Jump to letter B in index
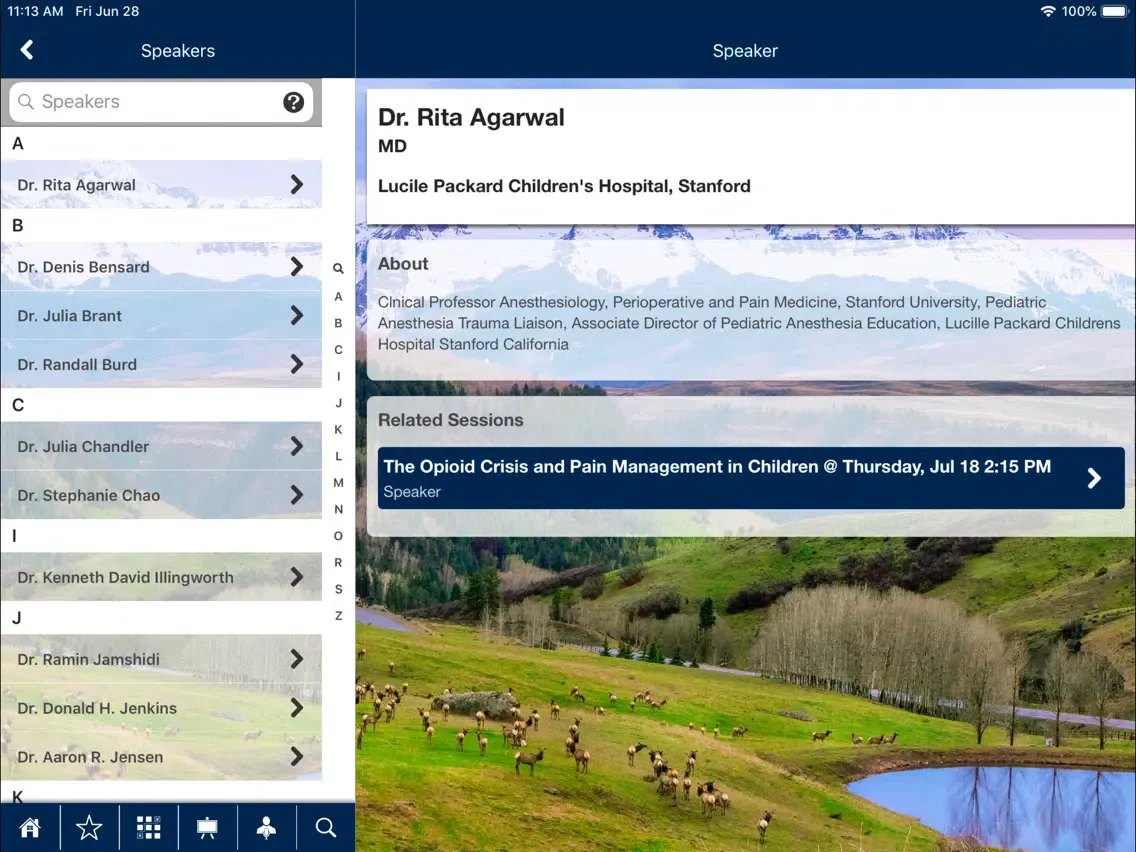This screenshot has width=1136, height=852. (338, 323)
